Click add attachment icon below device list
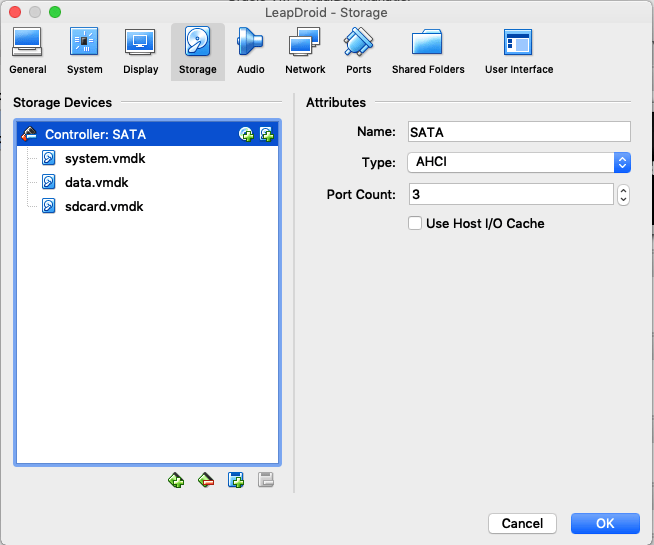 pos(236,480)
